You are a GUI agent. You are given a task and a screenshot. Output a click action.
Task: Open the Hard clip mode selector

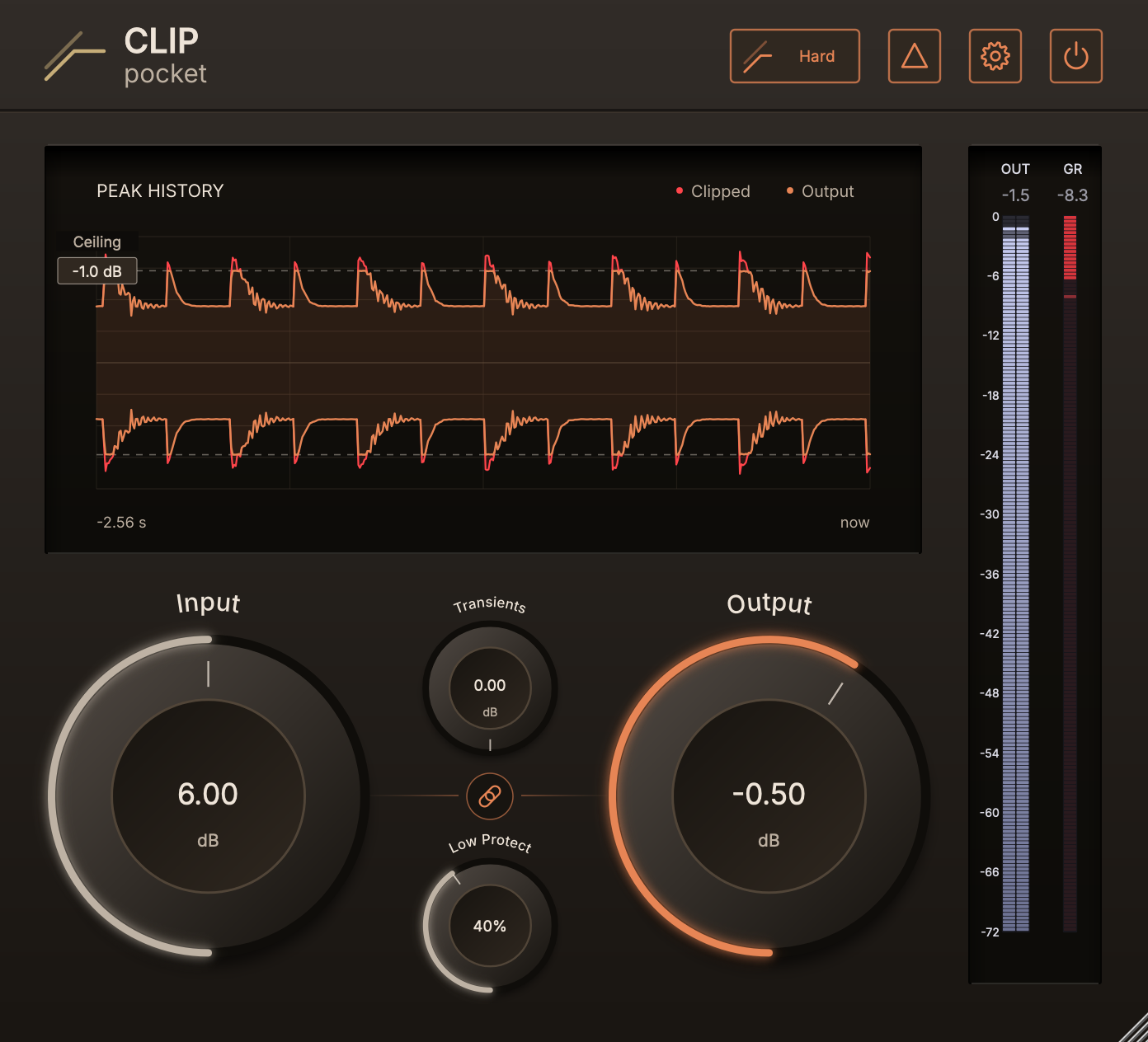(x=794, y=56)
